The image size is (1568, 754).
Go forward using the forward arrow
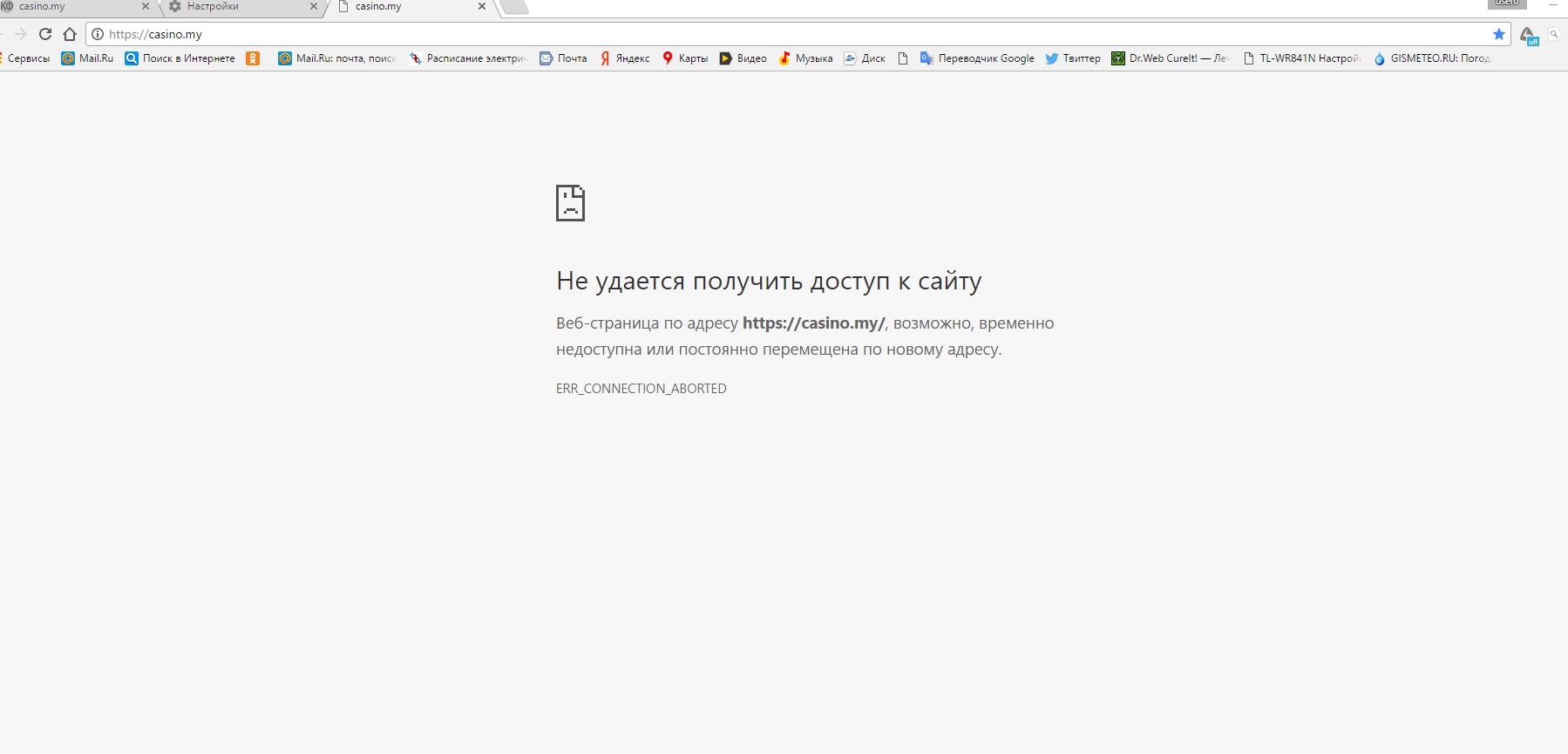point(21,34)
